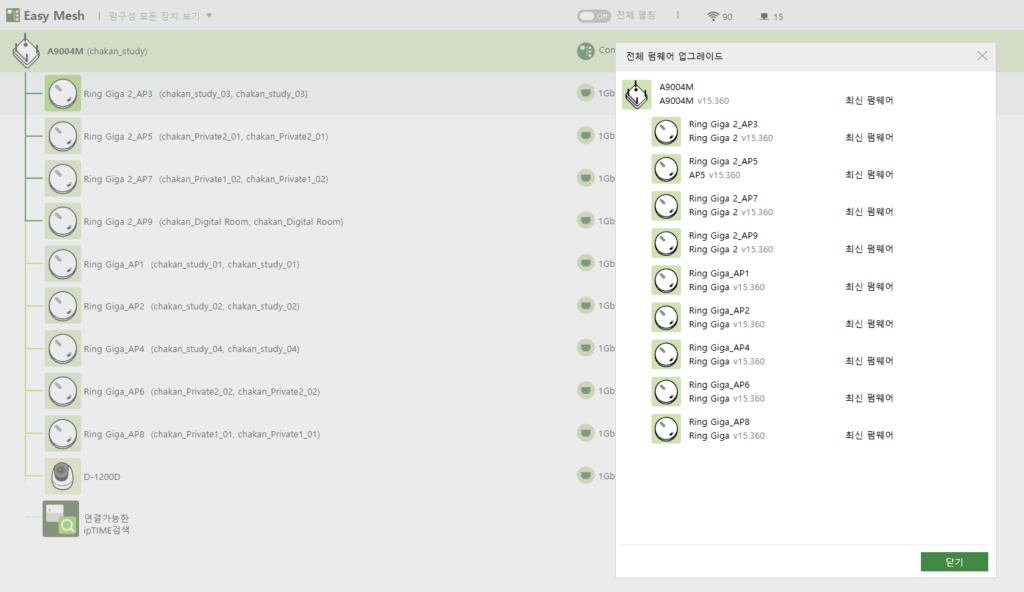The height and width of the screenshot is (592, 1024).
Task: Select the A9004M router icon in the tree
Action: point(26,51)
